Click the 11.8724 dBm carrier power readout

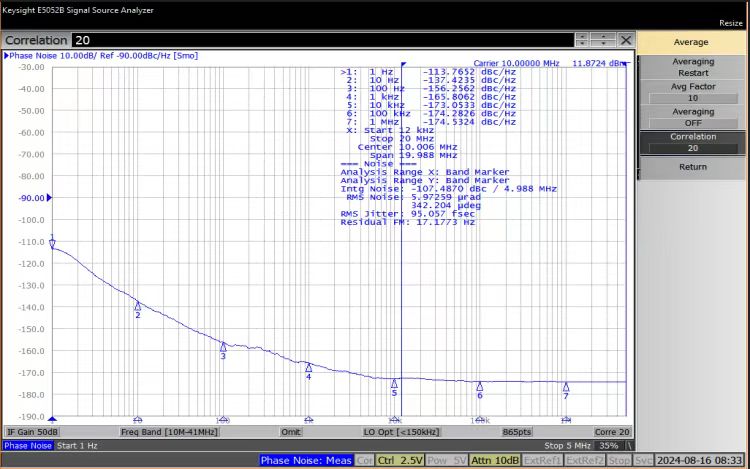(599, 63)
